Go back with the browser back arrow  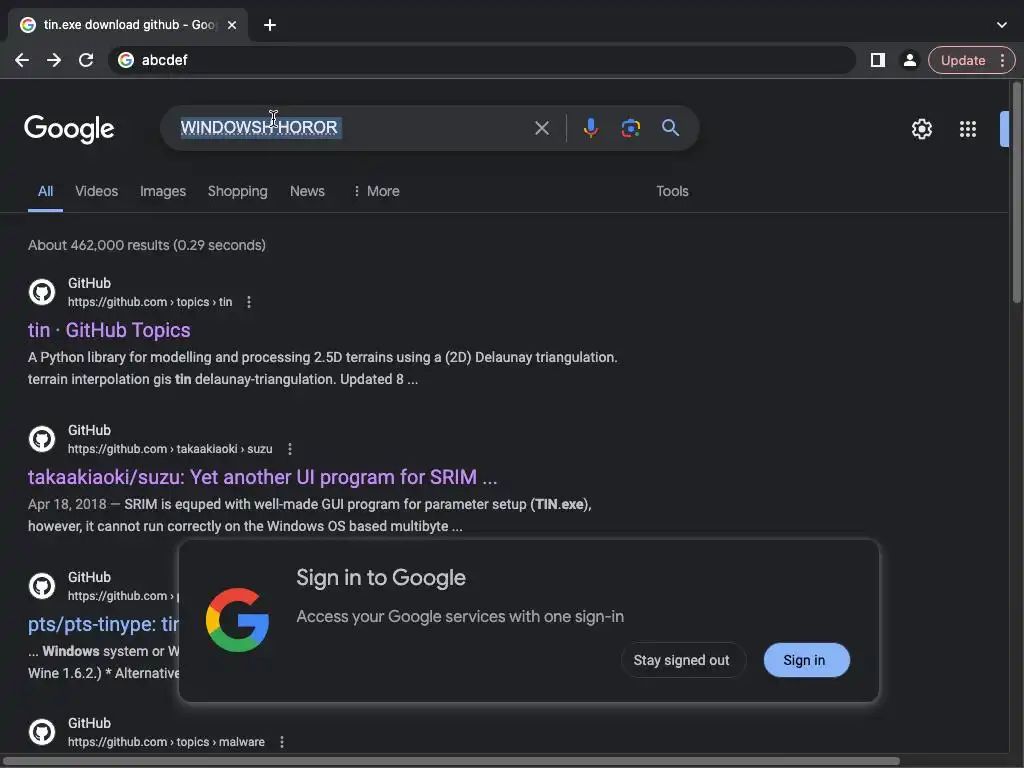pos(22,60)
